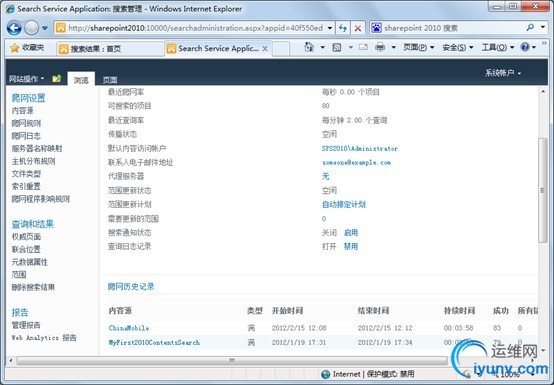
Task: Click 启用 to enable search alerts
Action: pos(351,232)
